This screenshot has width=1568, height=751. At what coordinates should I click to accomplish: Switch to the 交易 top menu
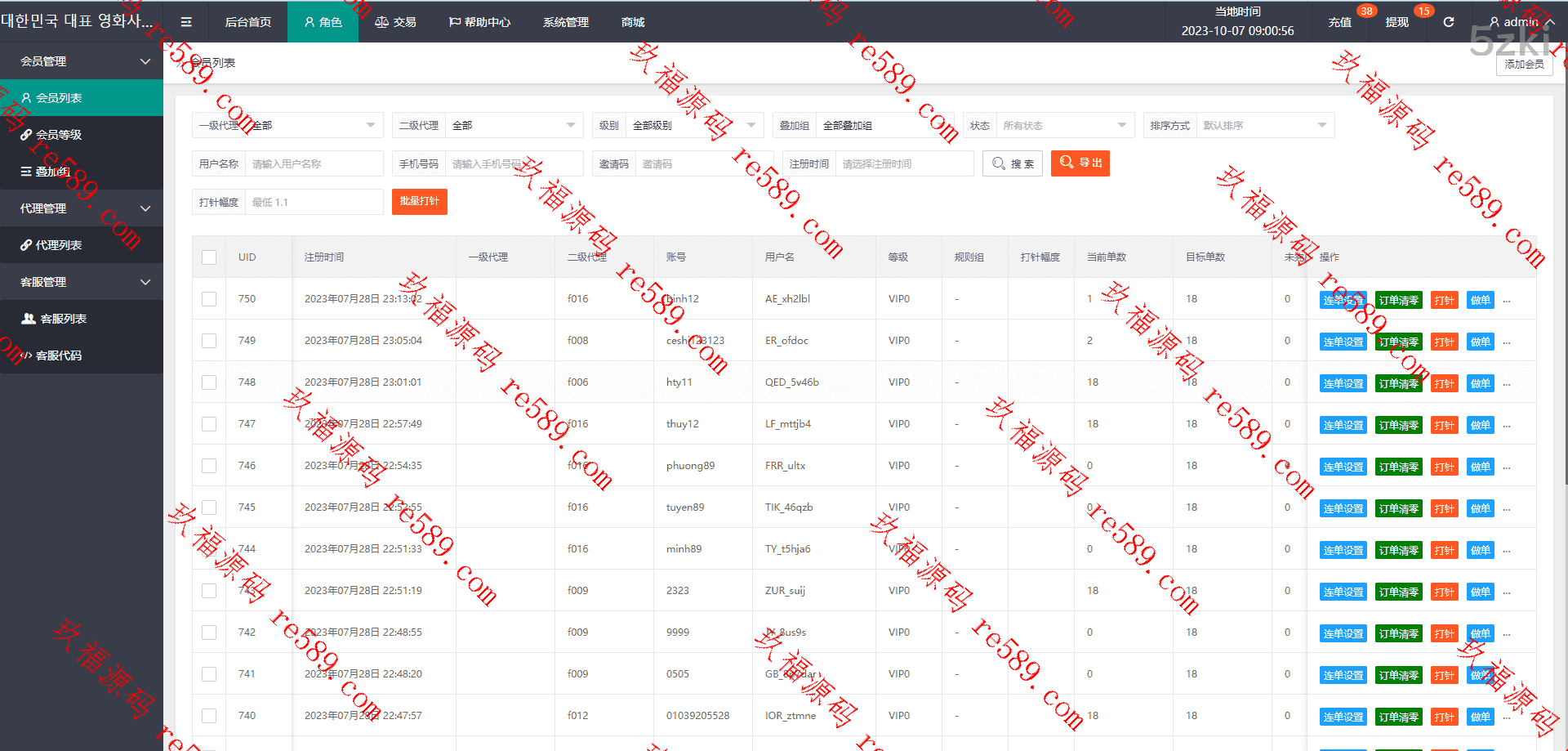396,22
